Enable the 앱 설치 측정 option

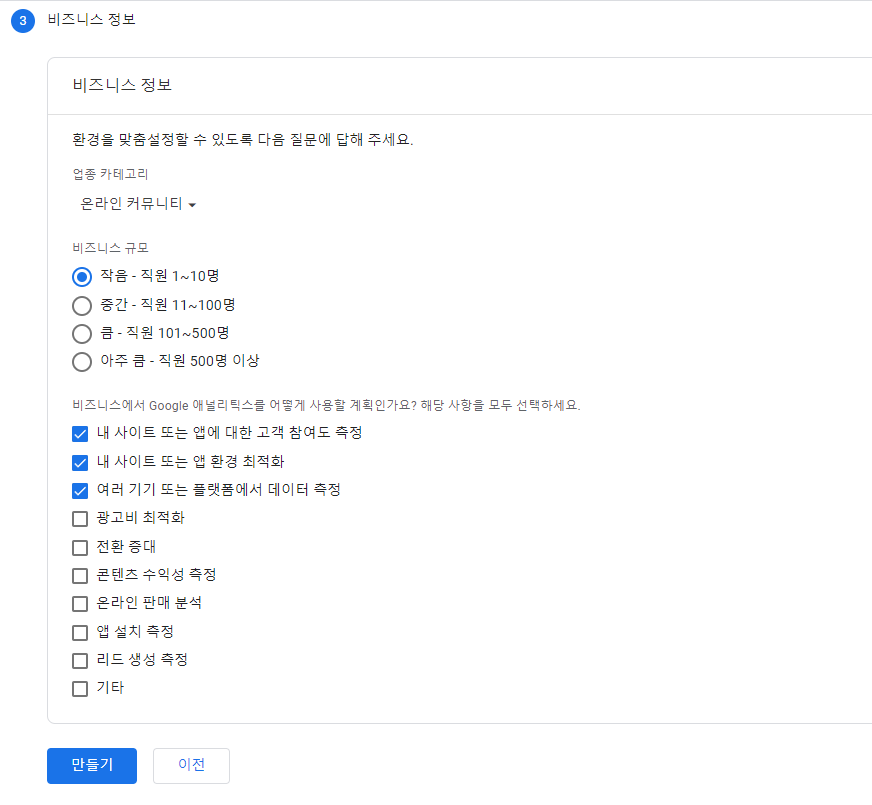[79, 632]
